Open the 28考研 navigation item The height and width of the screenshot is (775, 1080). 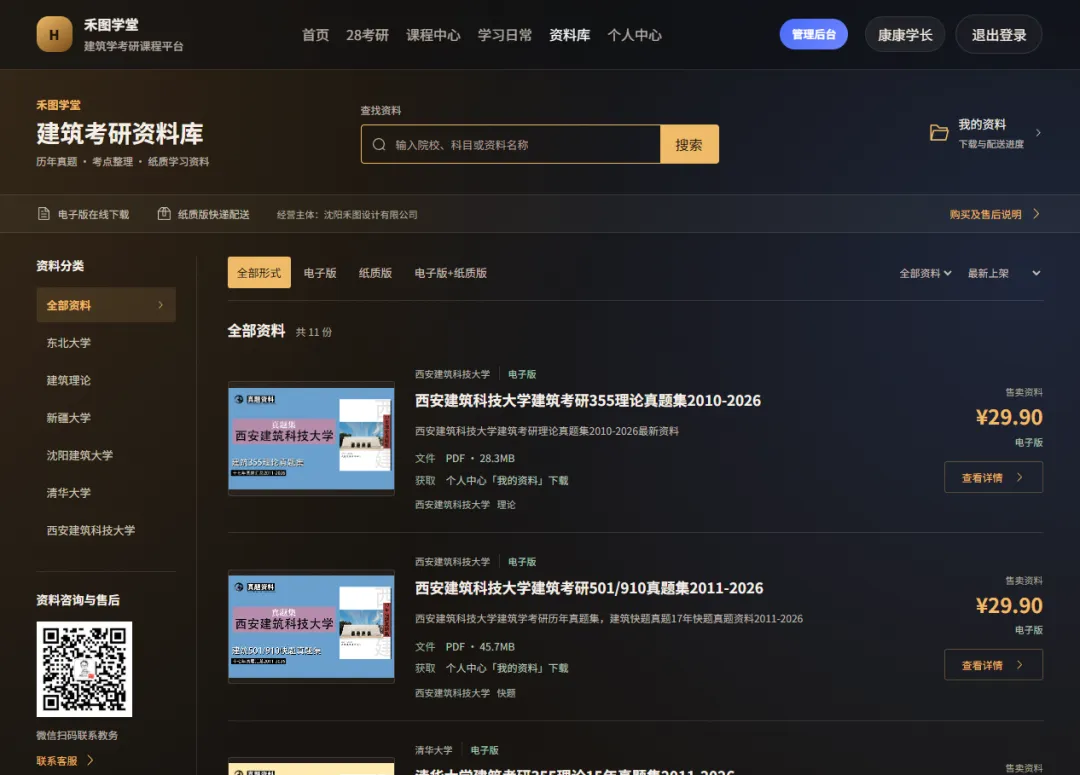pos(367,35)
